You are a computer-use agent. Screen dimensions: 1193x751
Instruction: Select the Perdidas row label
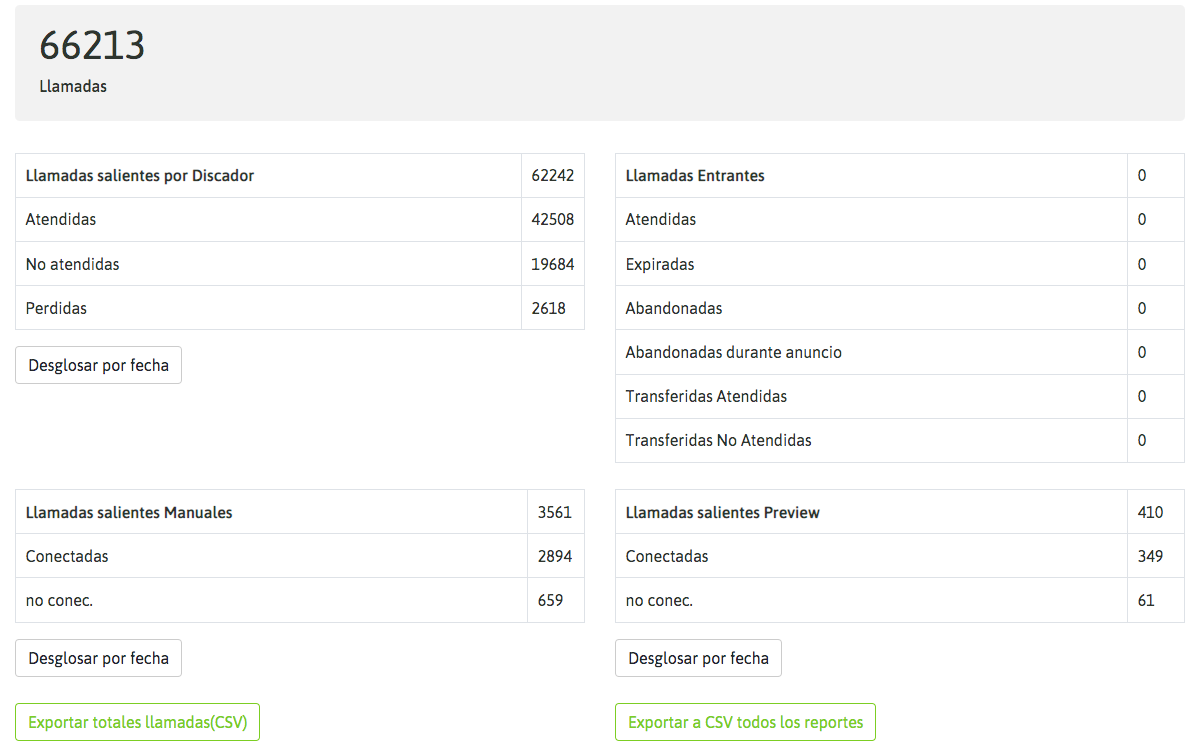56,308
